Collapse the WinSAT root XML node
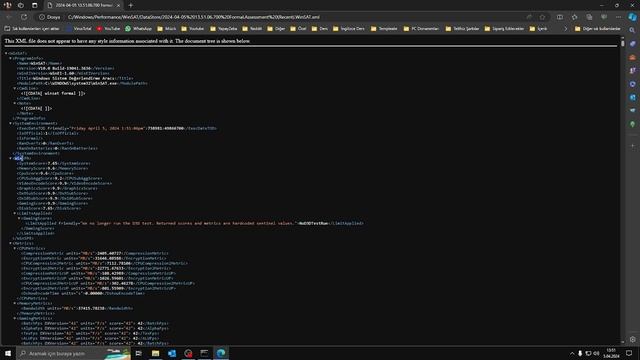This screenshot has height=360, width=640. coord(6,53)
